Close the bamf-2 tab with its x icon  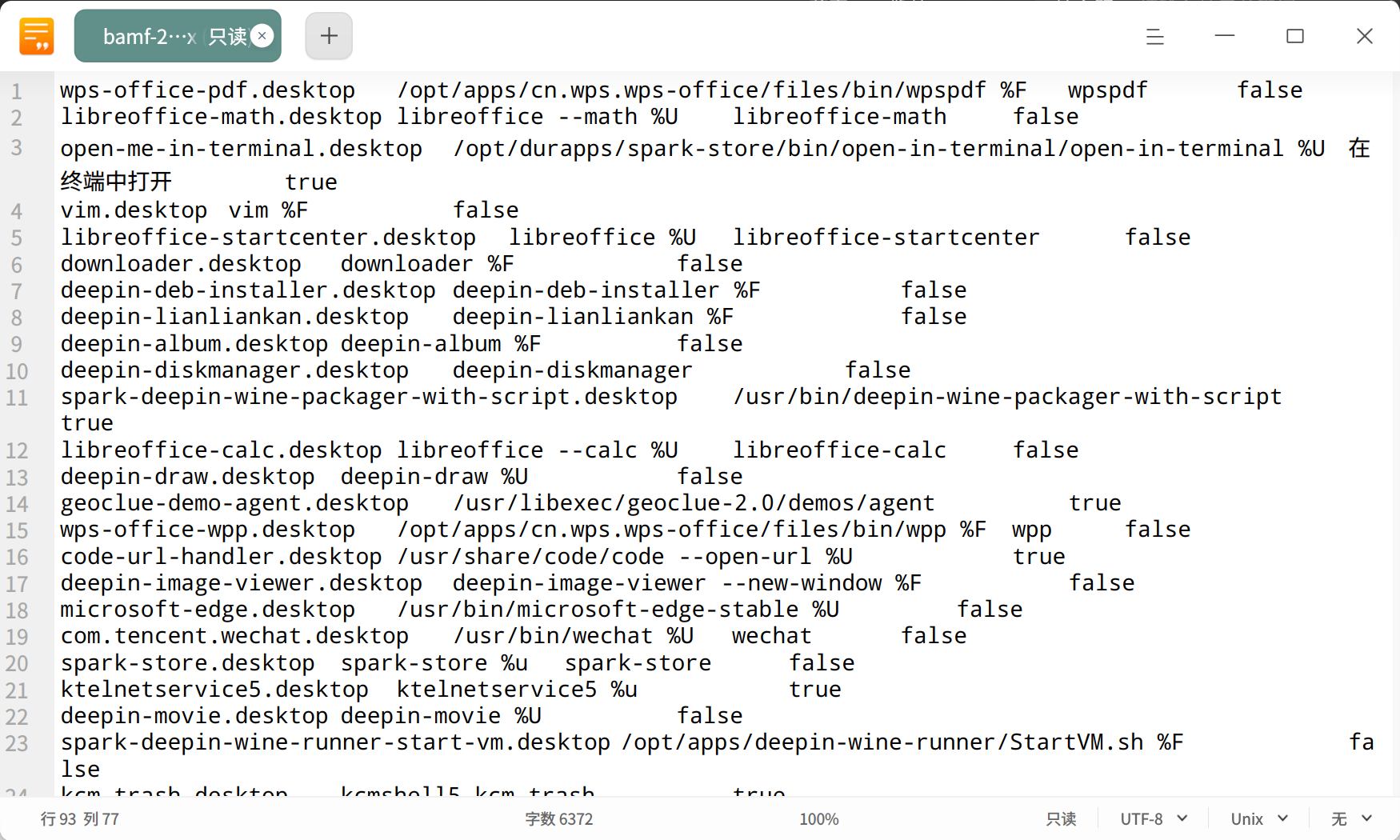[262, 36]
